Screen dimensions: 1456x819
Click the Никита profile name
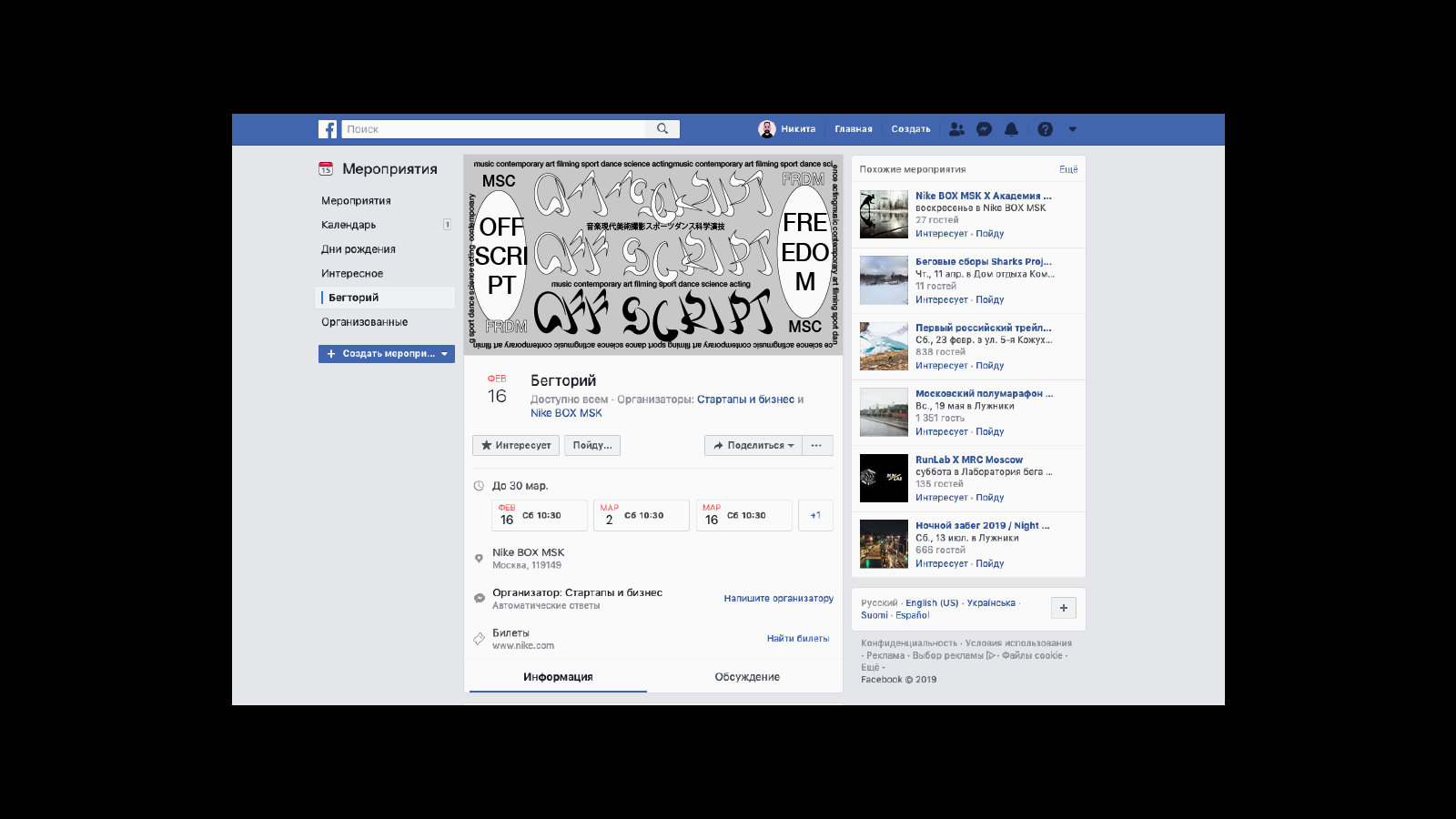tap(798, 129)
